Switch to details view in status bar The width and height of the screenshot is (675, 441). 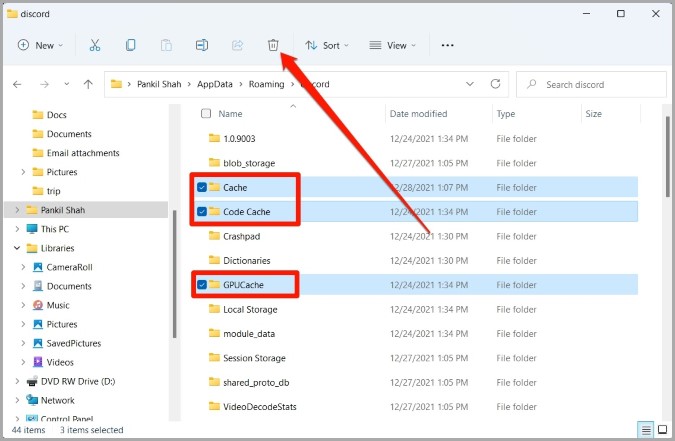coord(646,430)
